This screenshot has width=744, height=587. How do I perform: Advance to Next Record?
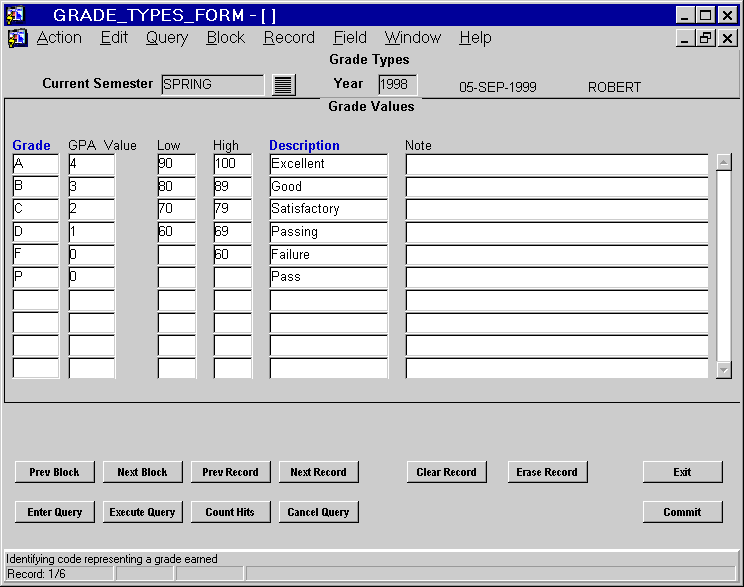[318, 472]
